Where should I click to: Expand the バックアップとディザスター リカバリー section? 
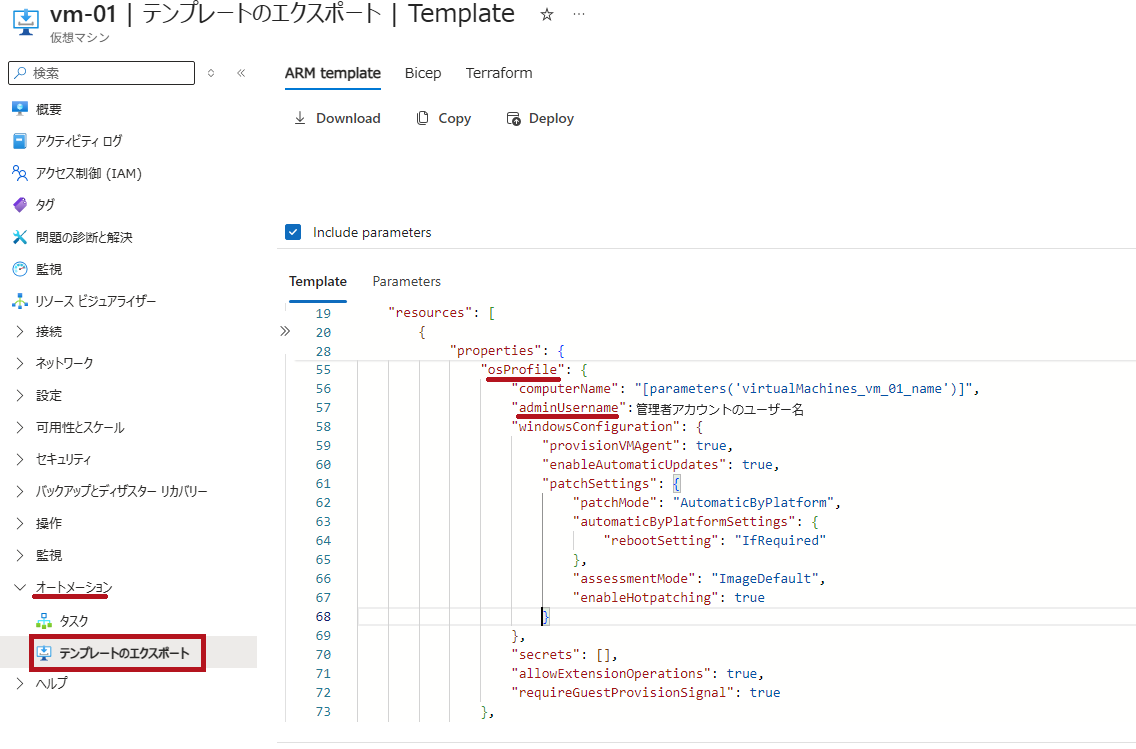20,491
